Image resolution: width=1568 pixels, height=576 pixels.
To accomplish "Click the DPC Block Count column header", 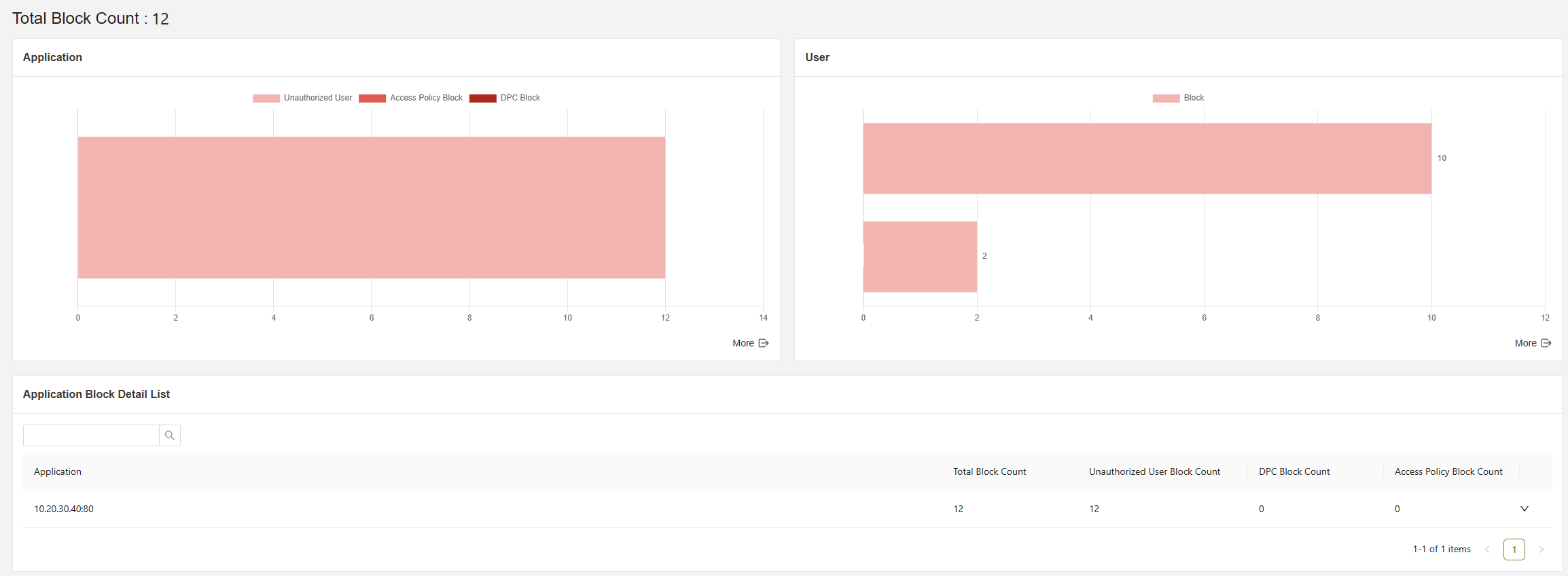I will 1294,471.
